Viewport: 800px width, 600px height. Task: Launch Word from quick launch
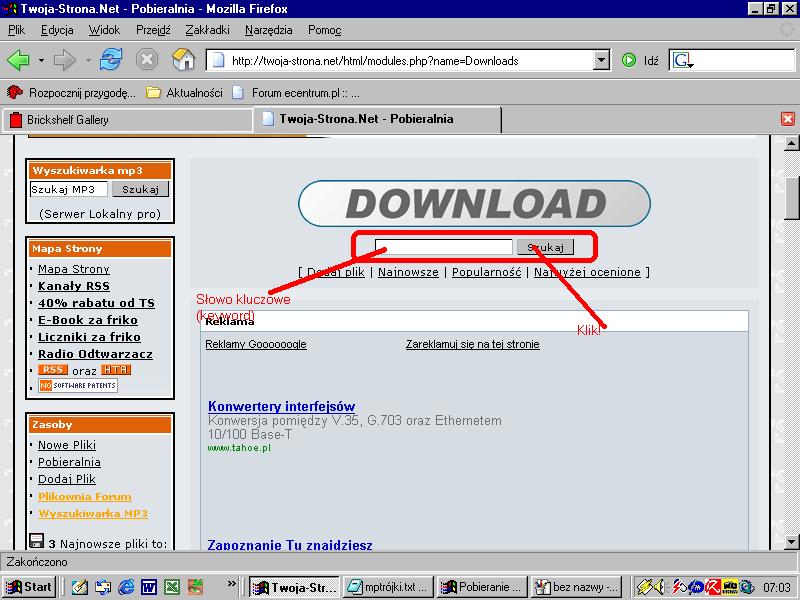click(149, 587)
